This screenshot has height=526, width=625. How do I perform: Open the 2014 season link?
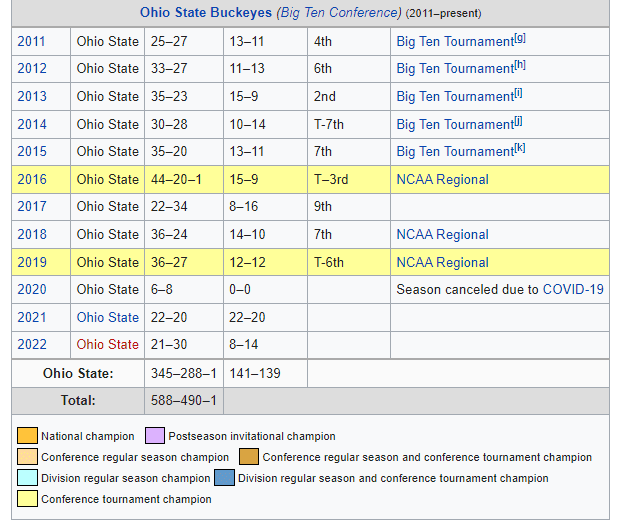32,124
